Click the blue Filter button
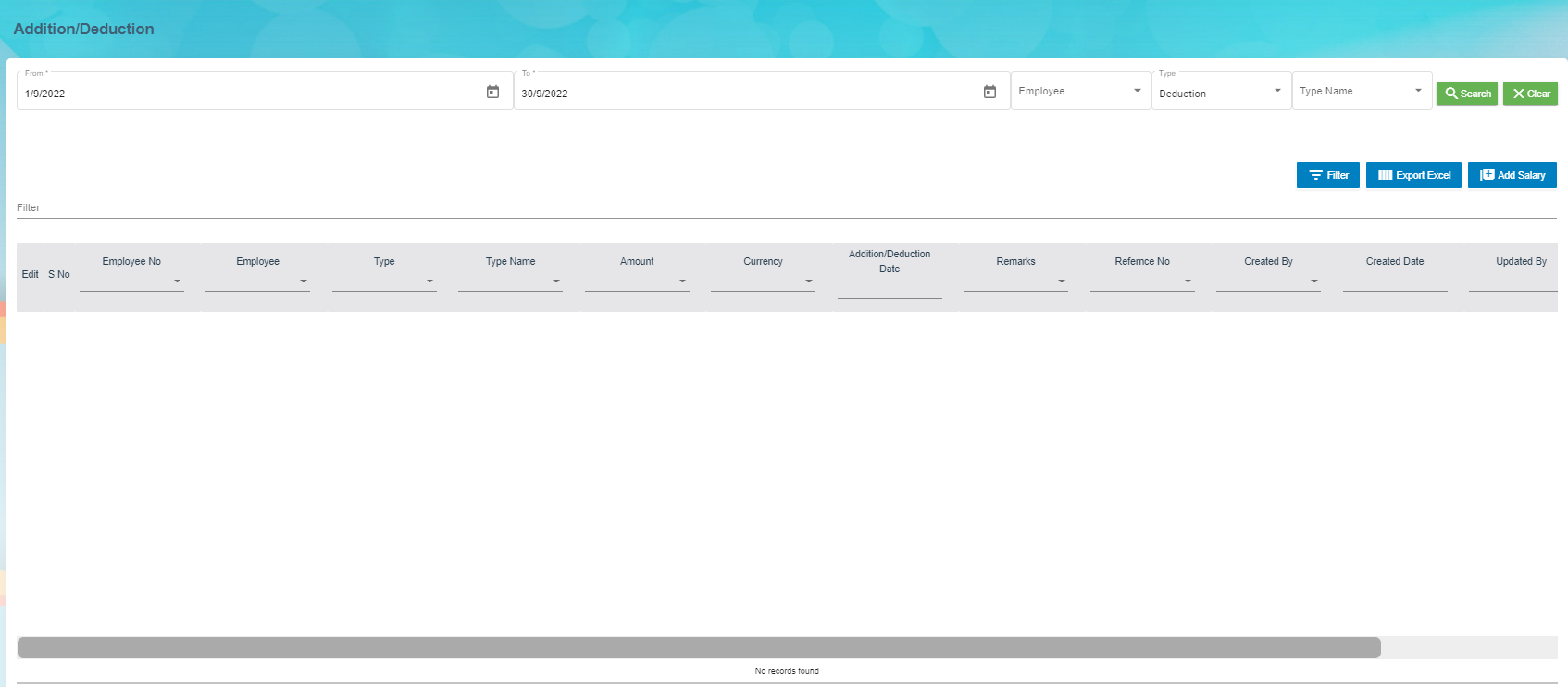 pyautogui.click(x=1328, y=175)
